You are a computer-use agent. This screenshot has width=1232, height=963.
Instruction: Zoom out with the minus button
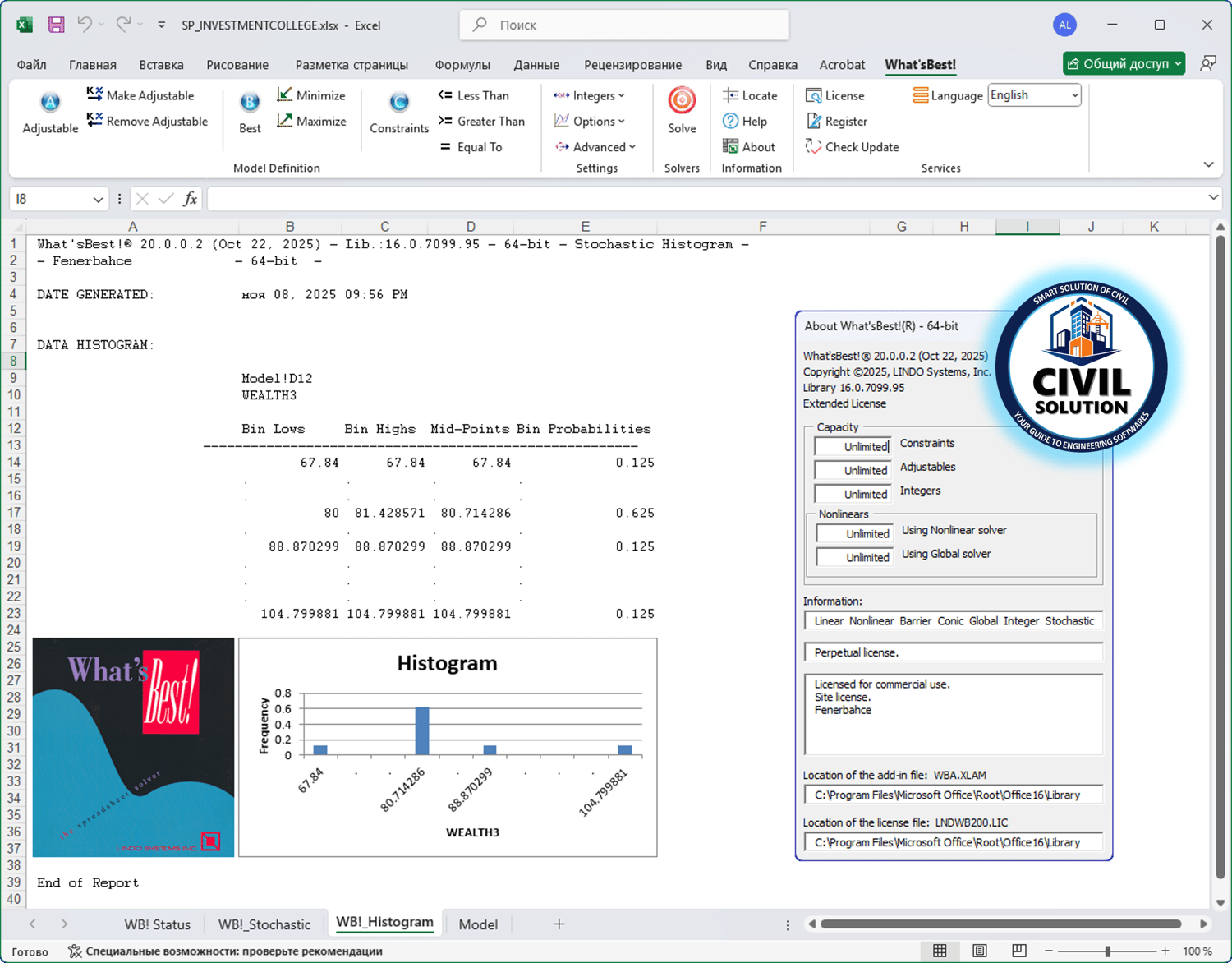pyautogui.click(x=1049, y=951)
